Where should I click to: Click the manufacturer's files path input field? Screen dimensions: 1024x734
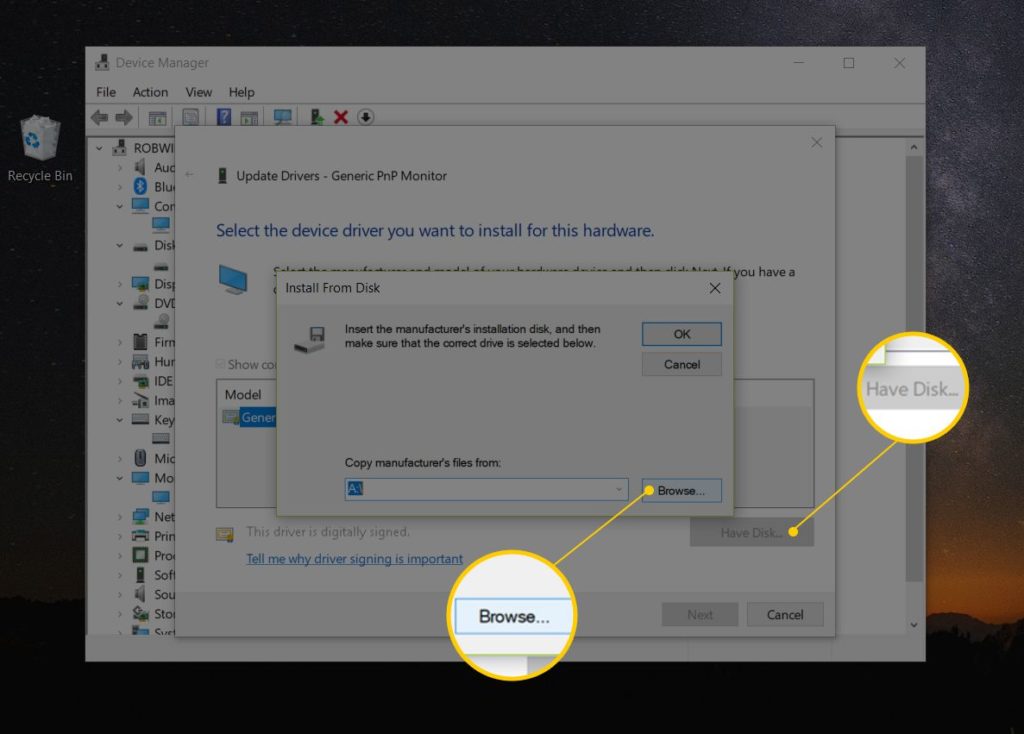point(480,490)
